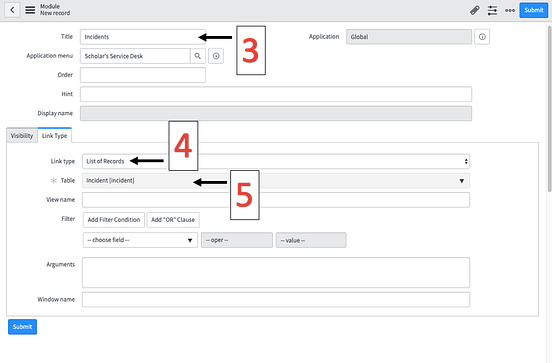Click the Arguments label
This screenshot has height=363, width=552.
[61, 264]
